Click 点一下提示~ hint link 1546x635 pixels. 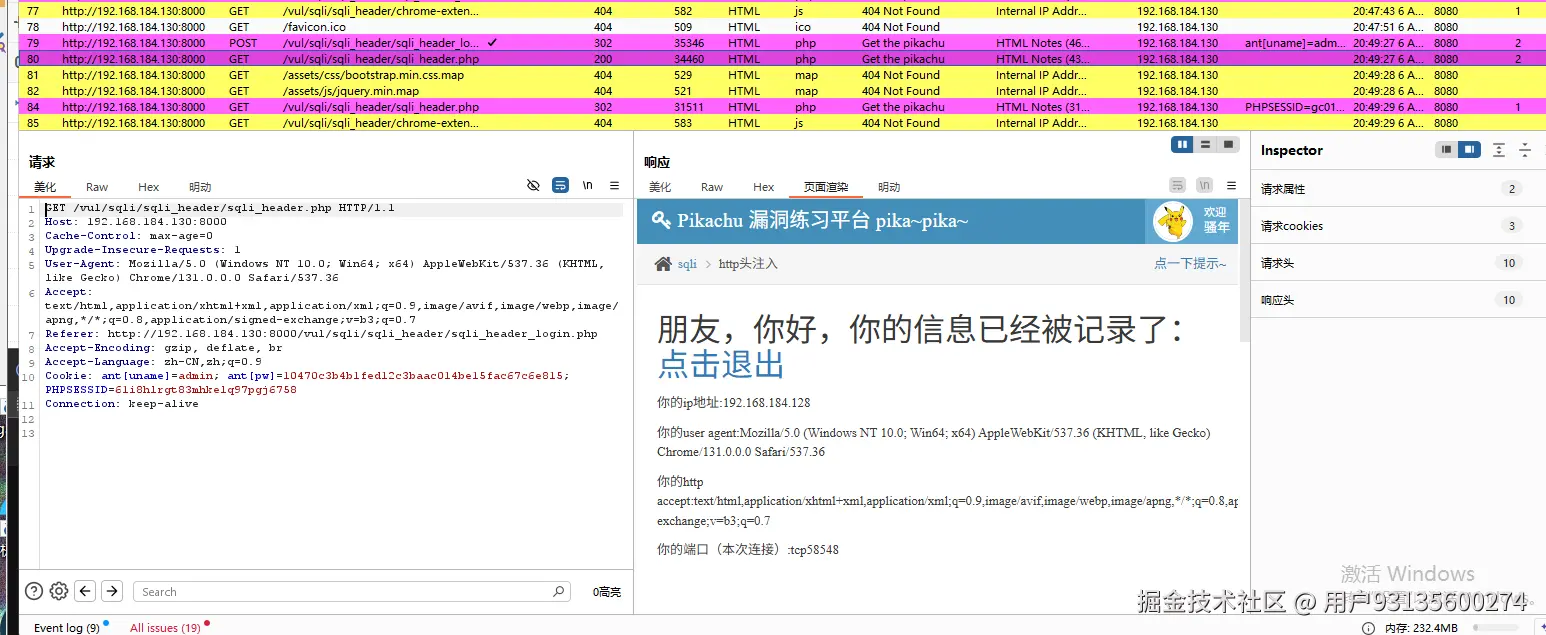(x=1190, y=263)
